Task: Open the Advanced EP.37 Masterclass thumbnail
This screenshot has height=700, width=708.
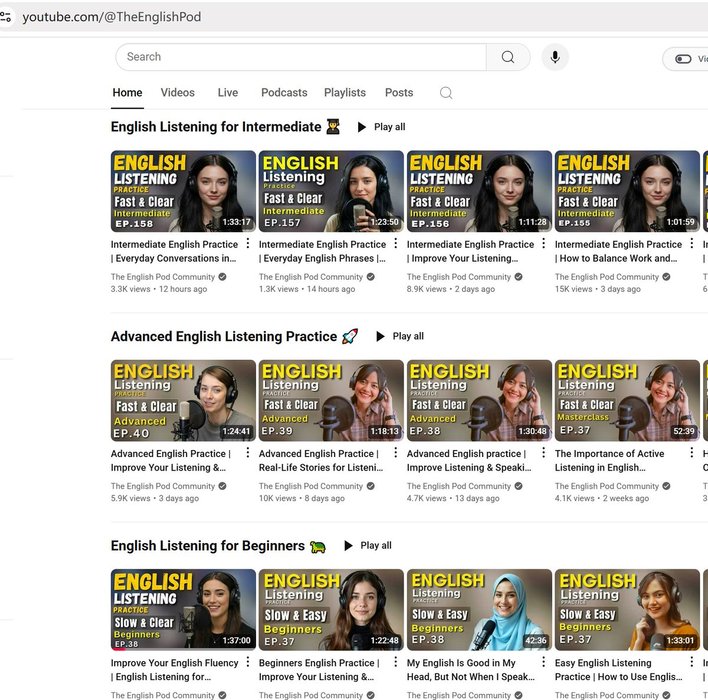Action: click(x=627, y=401)
